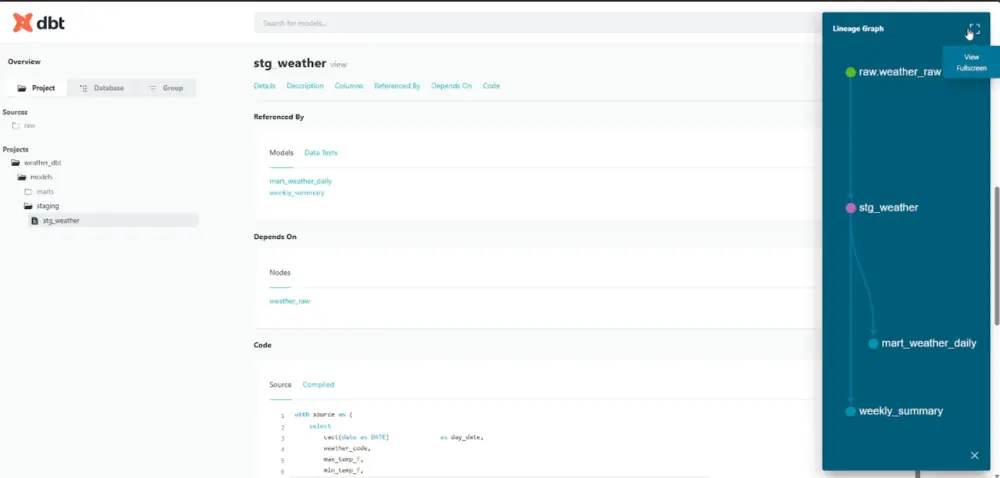The width and height of the screenshot is (1000, 478).
Task: Click the stg_weather page title
Action: (290, 64)
